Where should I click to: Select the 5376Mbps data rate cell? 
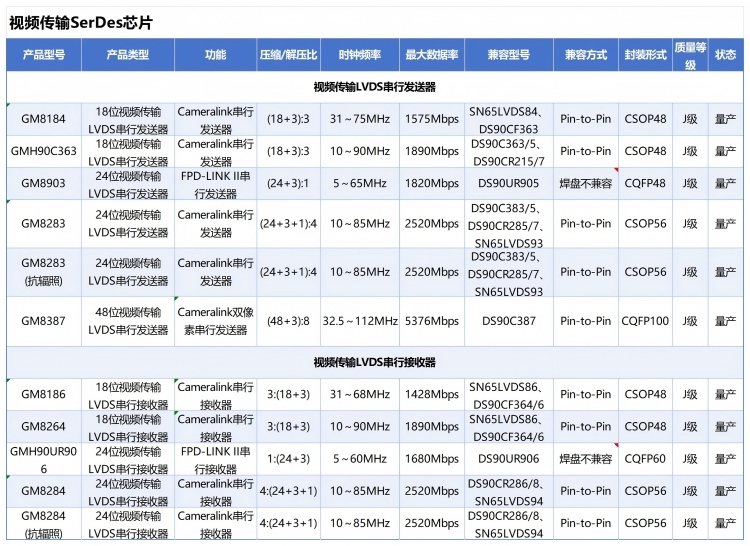click(x=432, y=321)
